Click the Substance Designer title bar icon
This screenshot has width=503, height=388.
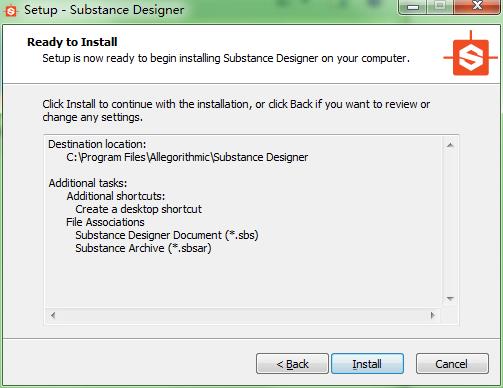coord(11,11)
